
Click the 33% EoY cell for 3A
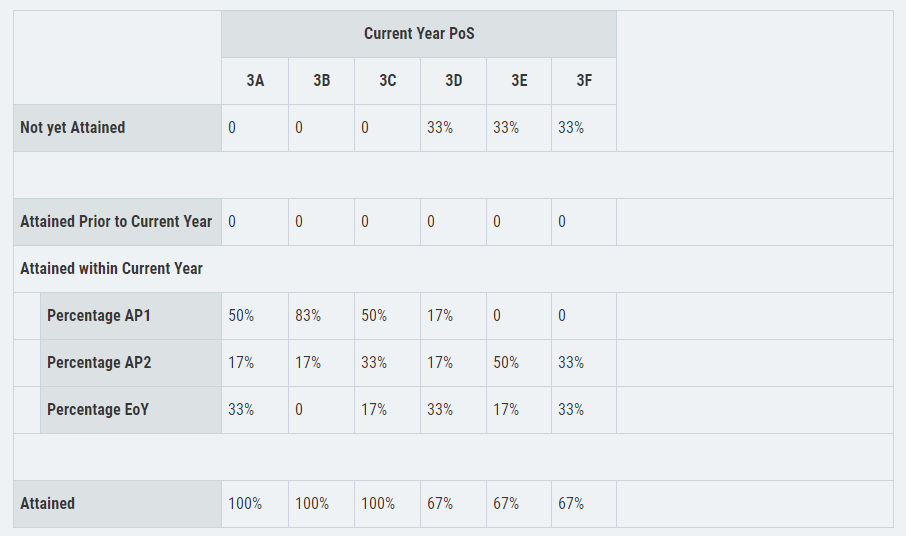(255, 410)
